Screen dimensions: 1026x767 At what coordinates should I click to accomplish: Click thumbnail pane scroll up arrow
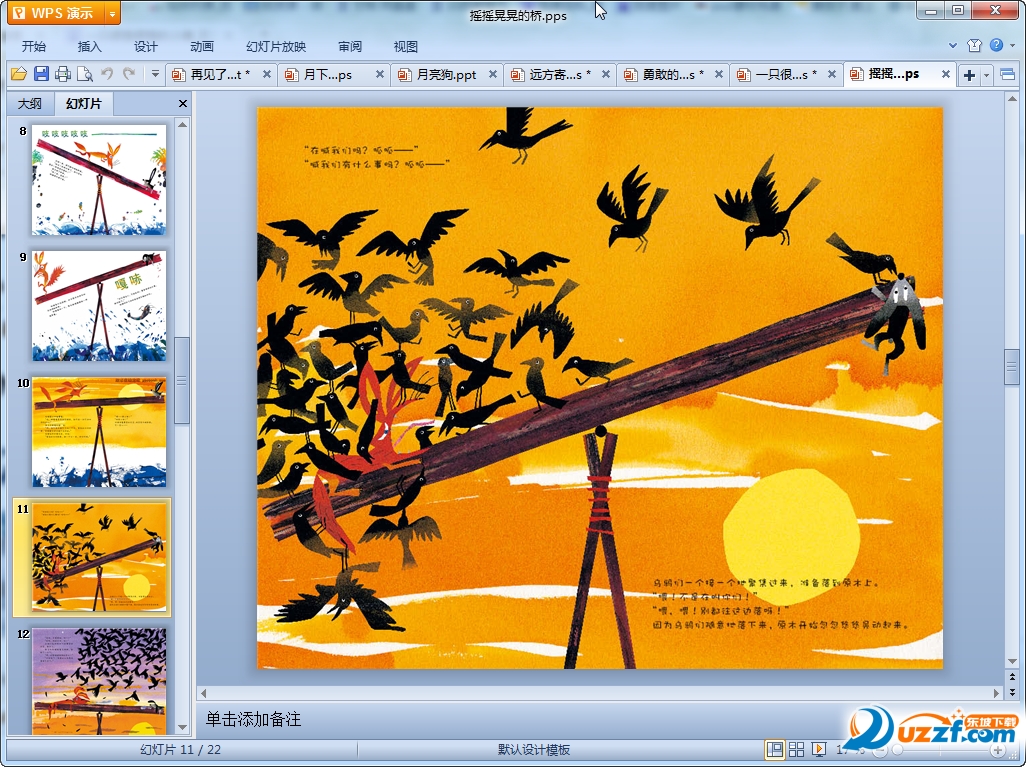click(x=183, y=124)
